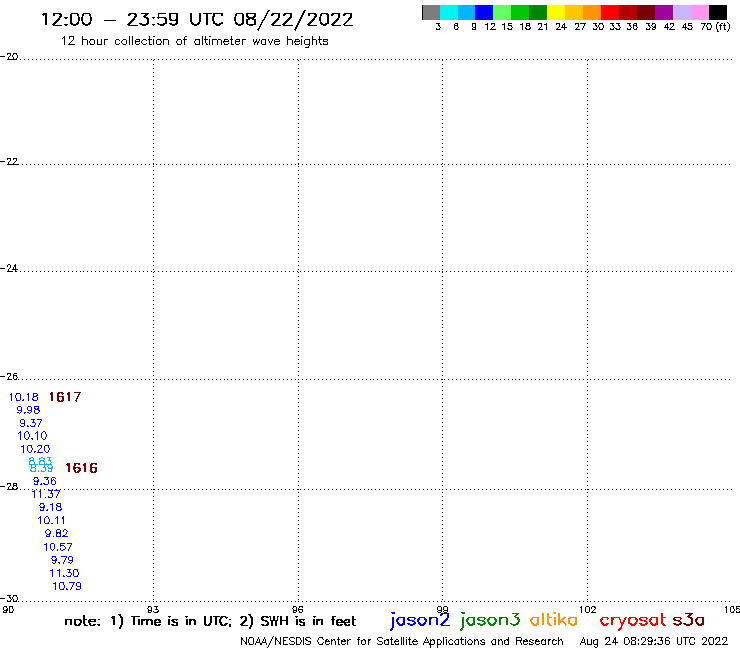This screenshot has width=740, height=650.
Task: Click the bright red 30–33 ft swatch
Action: click(x=610, y=12)
